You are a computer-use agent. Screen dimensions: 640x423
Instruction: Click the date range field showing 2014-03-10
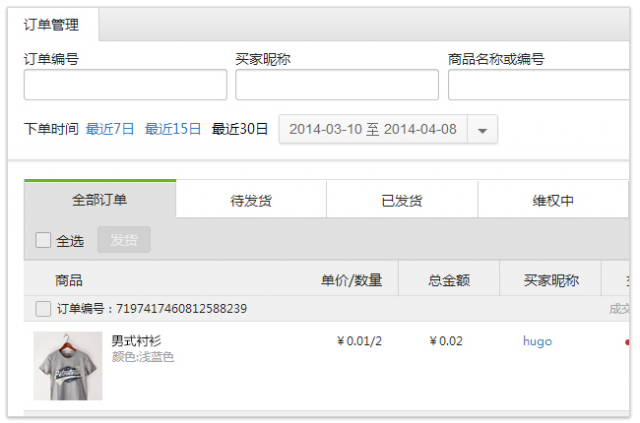click(x=372, y=129)
